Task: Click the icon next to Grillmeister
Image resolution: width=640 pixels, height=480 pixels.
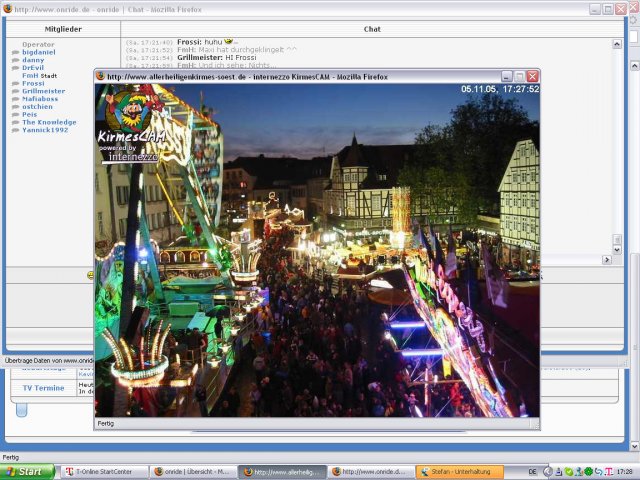Action: 16,91
